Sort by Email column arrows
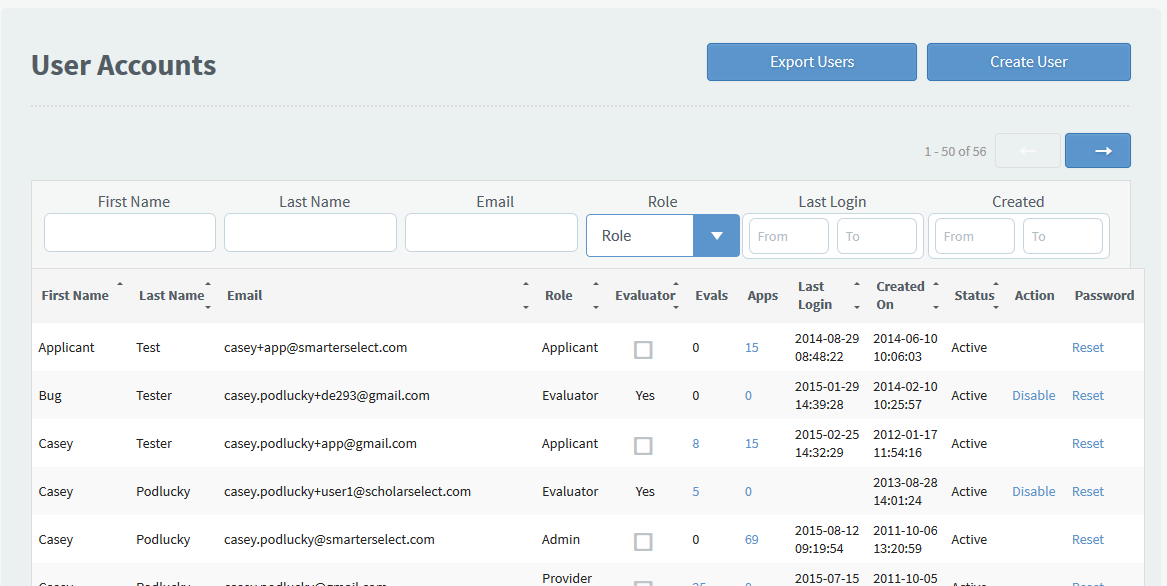Viewport: 1167px width, 586px height. click(525, 295)
